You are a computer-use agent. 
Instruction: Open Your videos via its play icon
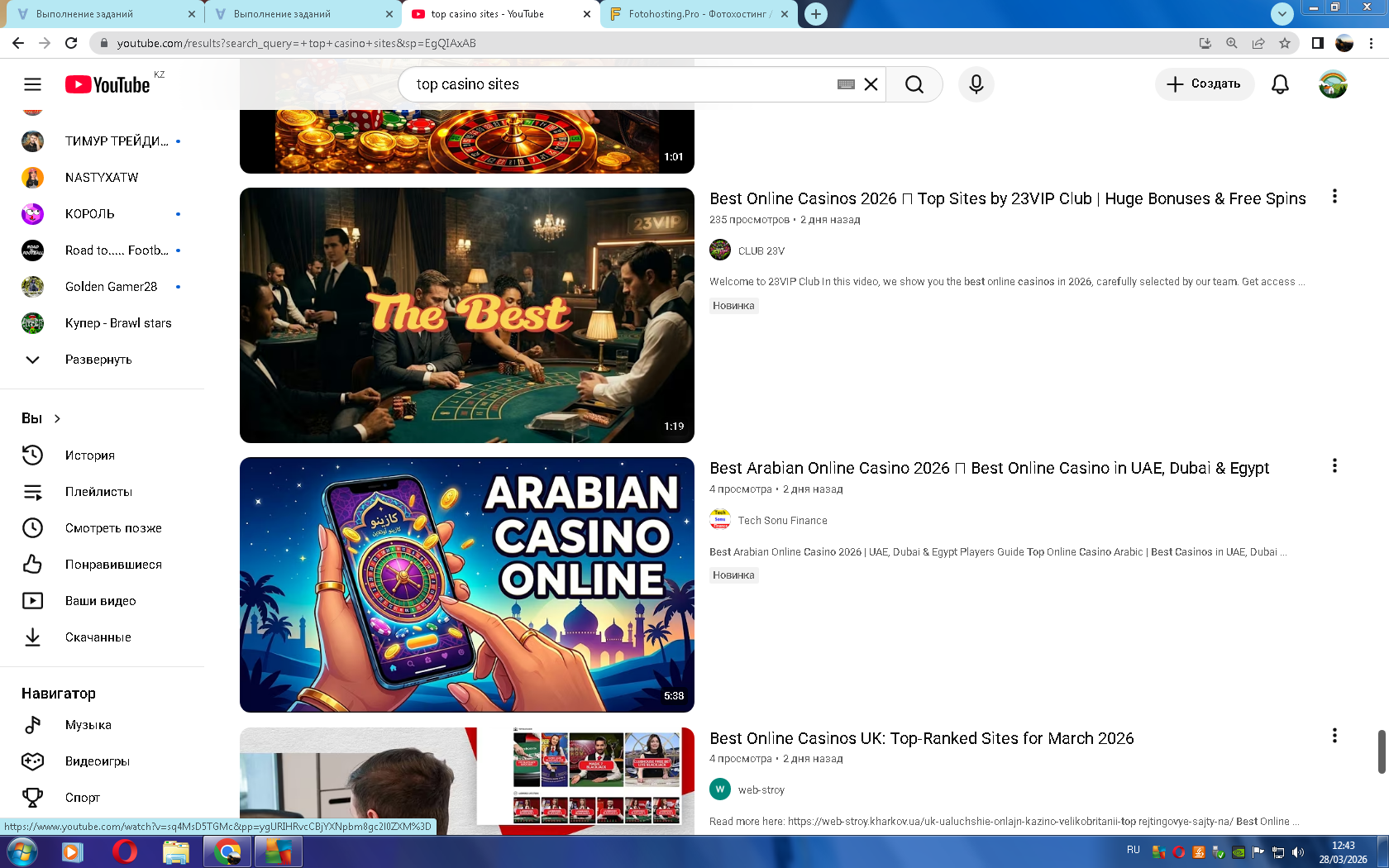(x=32, y=601)
